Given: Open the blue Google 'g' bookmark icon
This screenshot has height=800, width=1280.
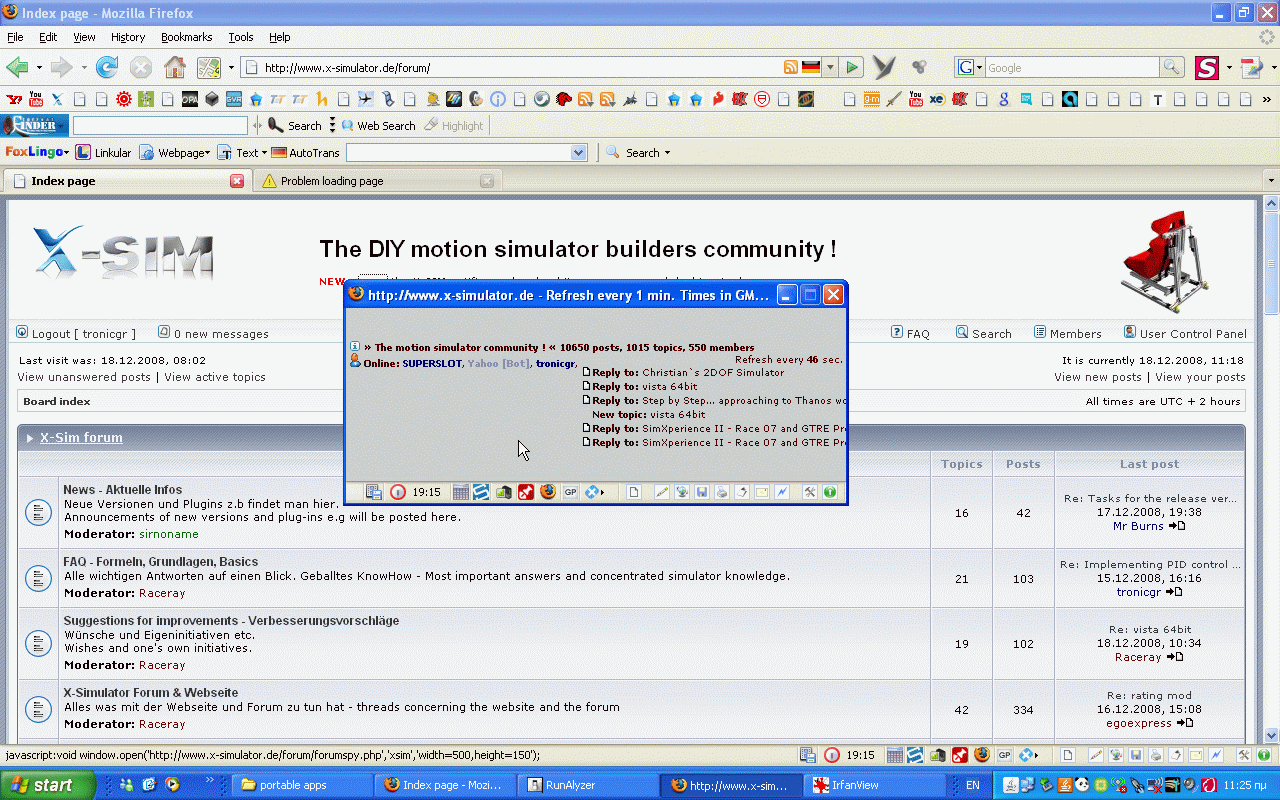Looking at the screenshot, I should pyautogui.click(x=1003, y=99).
